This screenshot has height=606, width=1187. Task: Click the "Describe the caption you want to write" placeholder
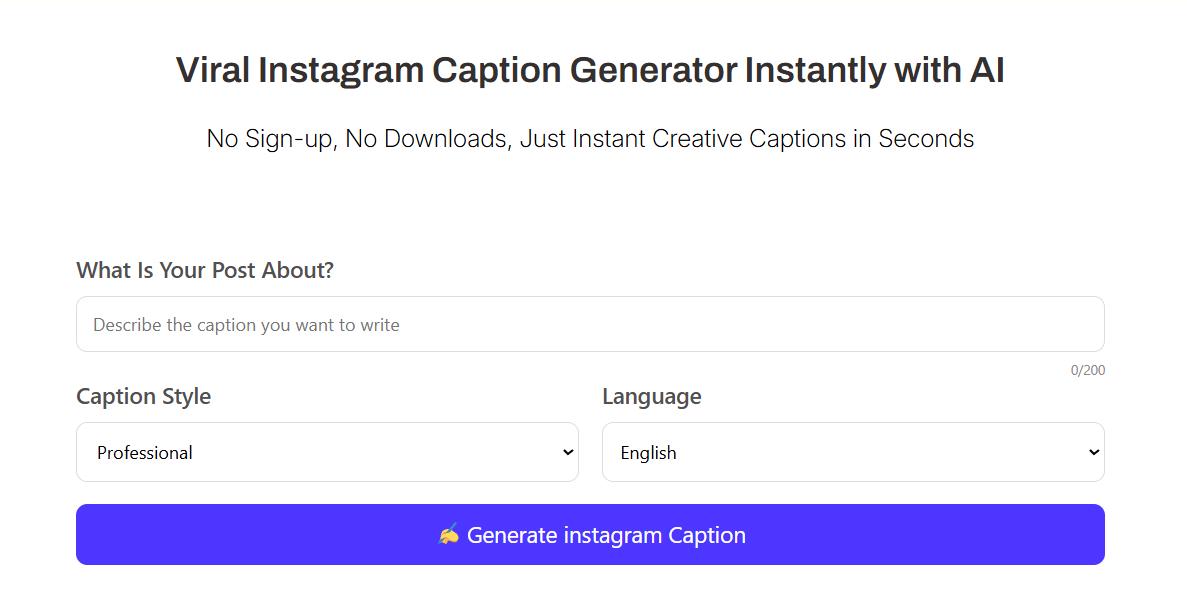tap(246, 325)
